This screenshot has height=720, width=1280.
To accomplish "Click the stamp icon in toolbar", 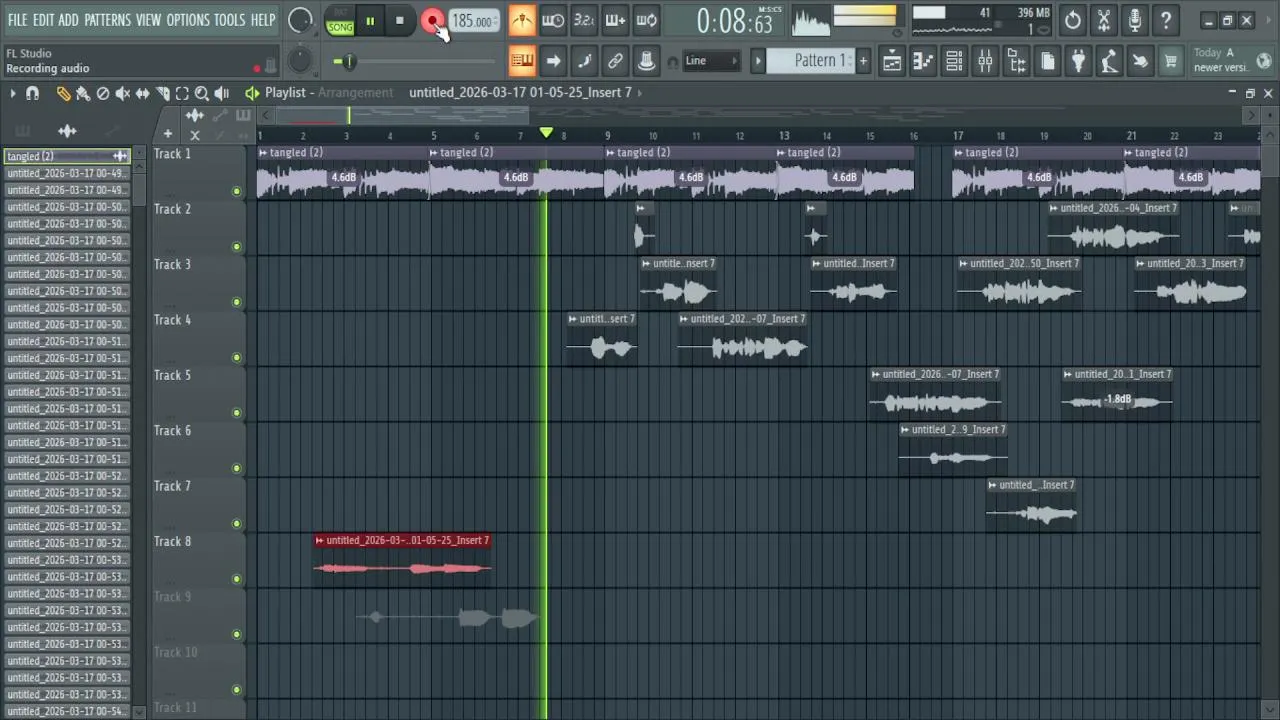I will point(646,61).
